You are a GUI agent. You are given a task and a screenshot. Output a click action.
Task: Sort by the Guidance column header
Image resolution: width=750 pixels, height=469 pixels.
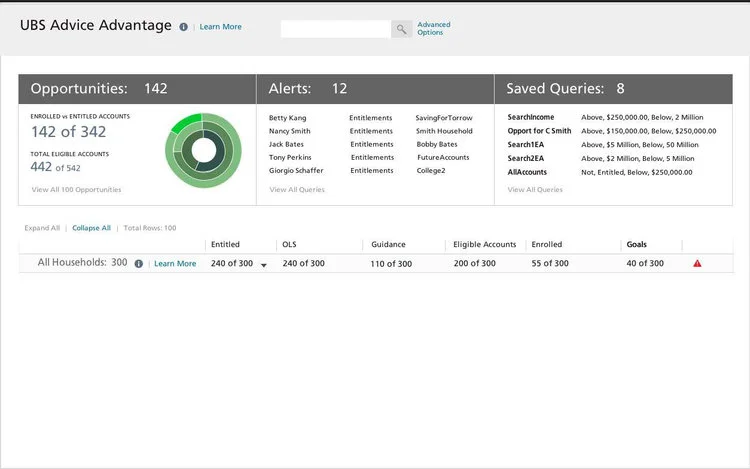tap(388, 244)
